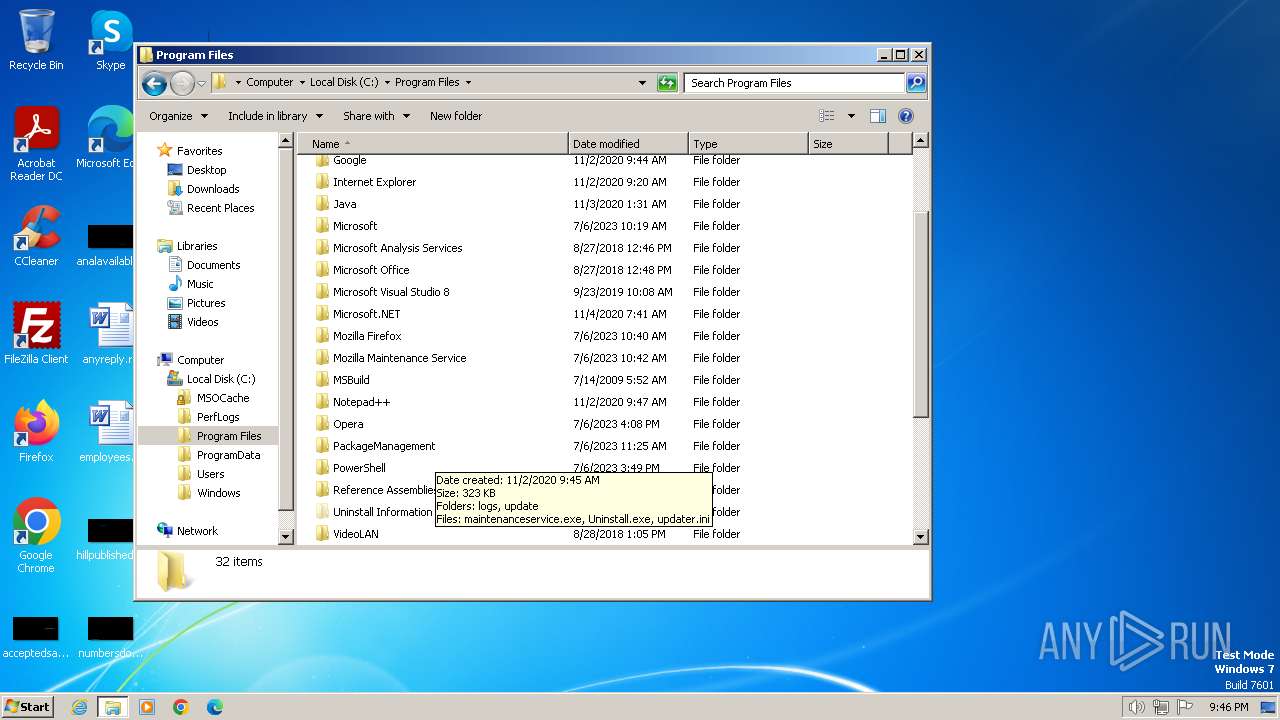Open the Start menu
Image resolution: width=1280 pixels, height=720 pixels.
(x=27, y=706)
